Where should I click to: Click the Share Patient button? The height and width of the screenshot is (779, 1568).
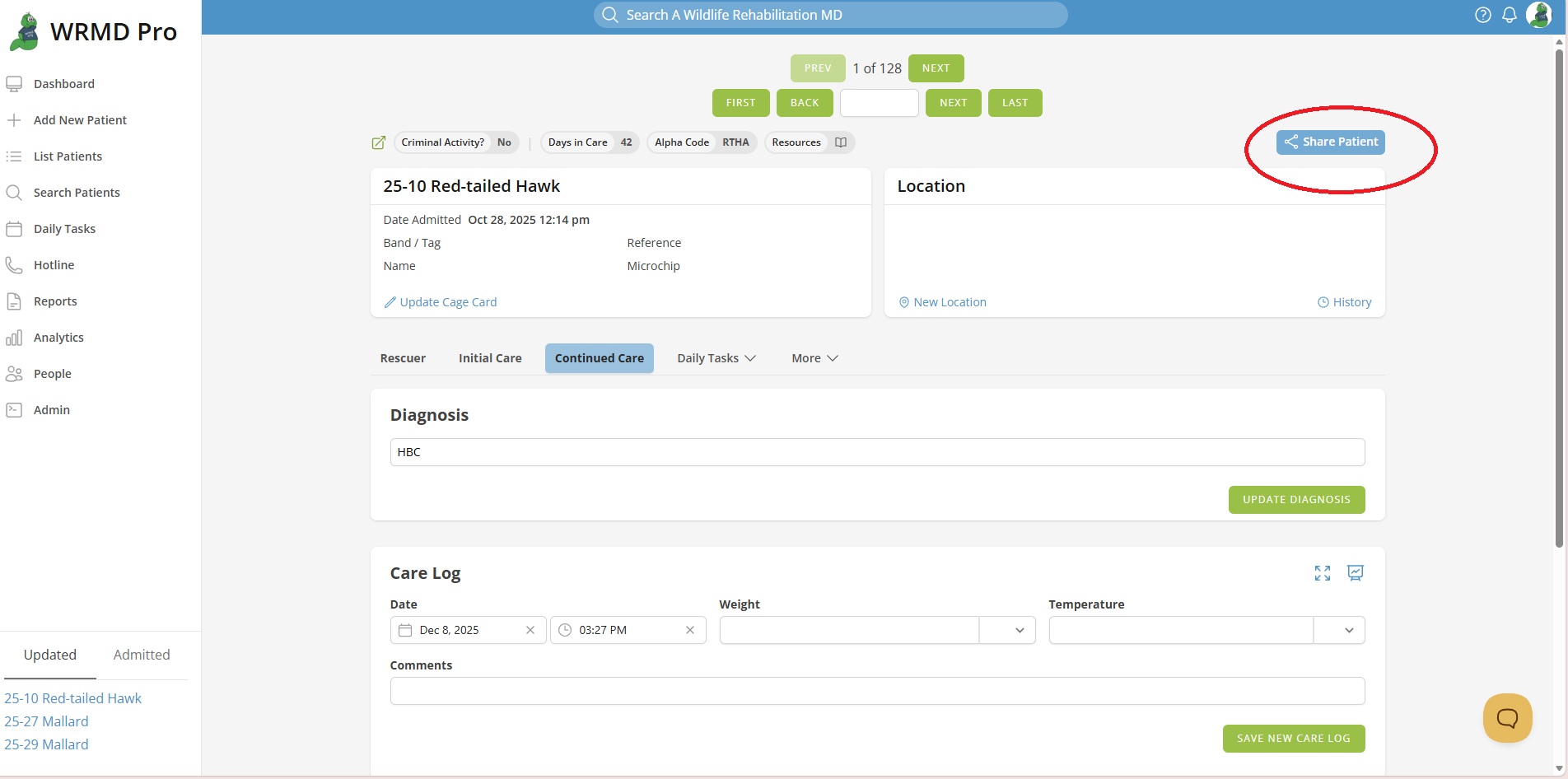pyautogui.click(x=1331, y=142)
